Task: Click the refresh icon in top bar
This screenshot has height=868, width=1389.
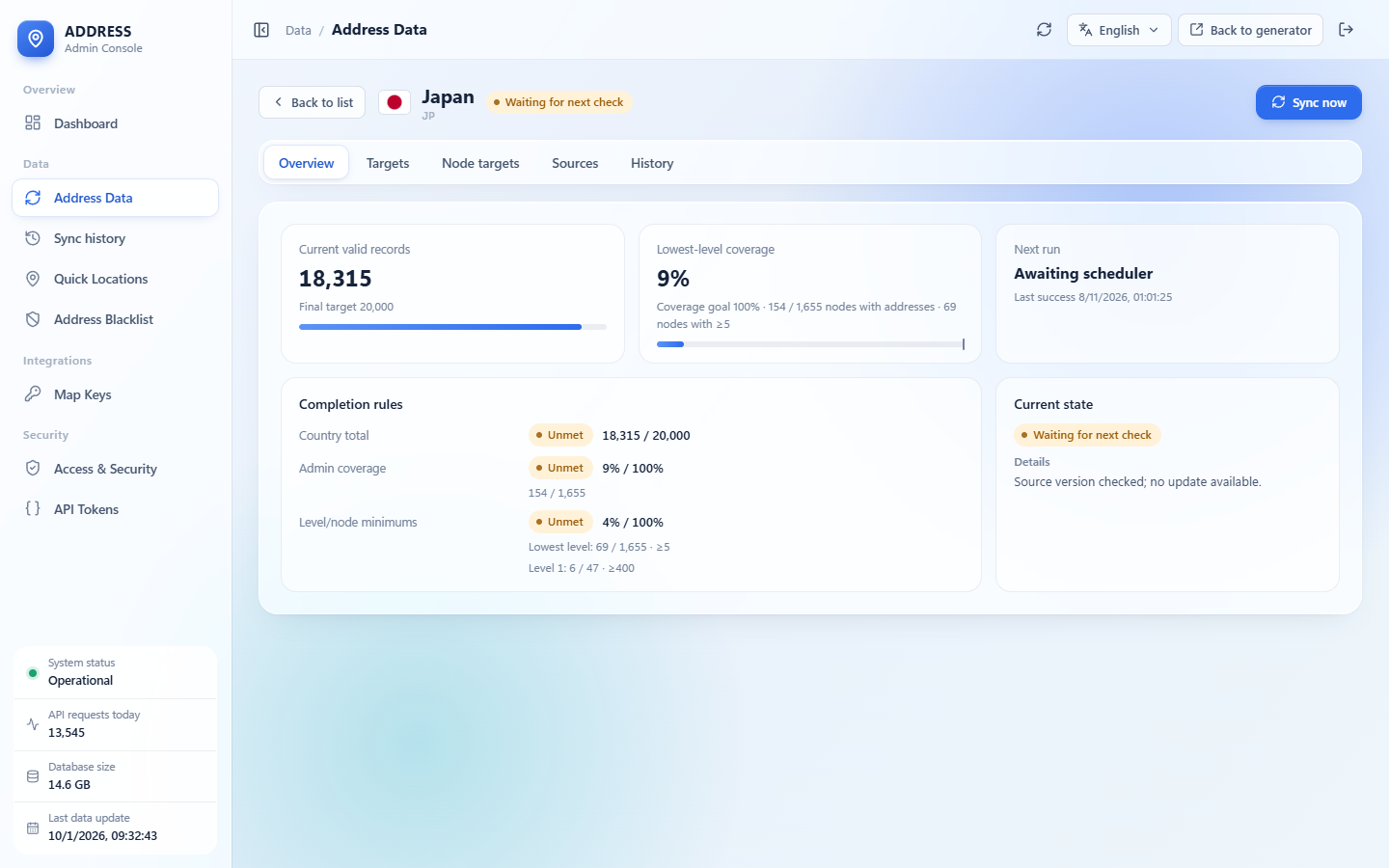Action: (1044, 30)
